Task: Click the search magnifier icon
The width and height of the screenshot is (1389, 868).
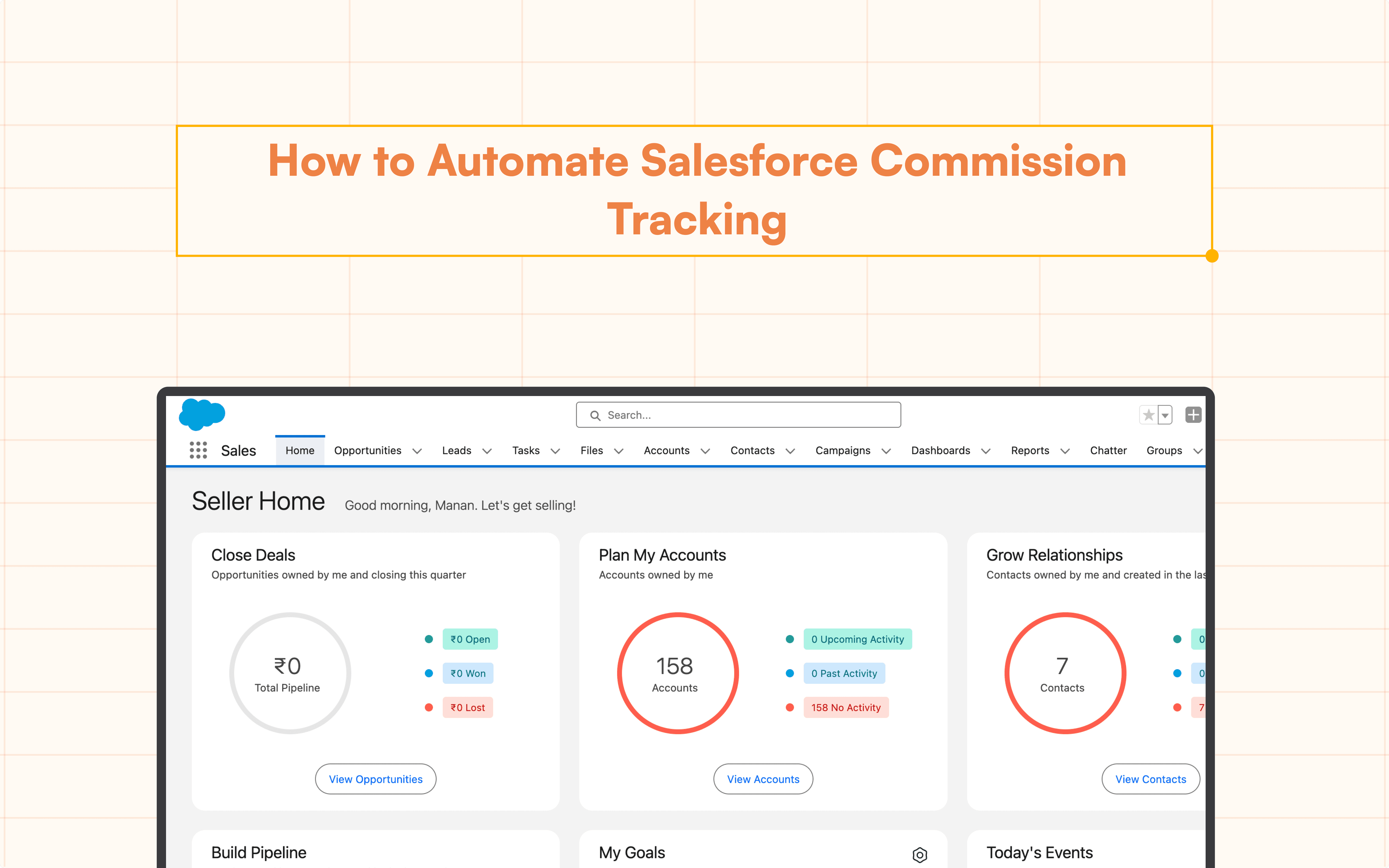Action: point(595,415)
